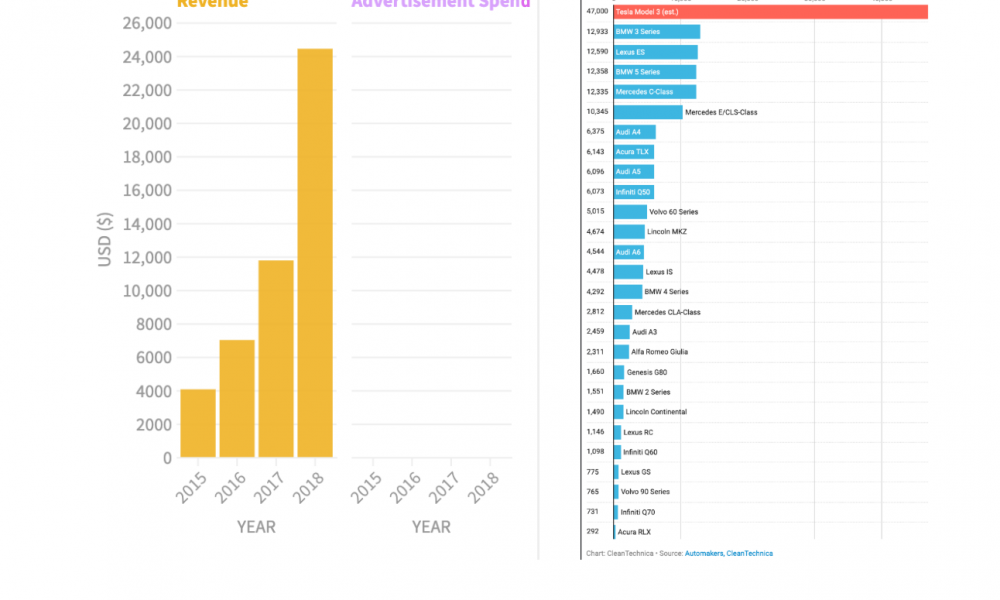Click the "BMW 2 Series" label
The image size is (1000, 600).
[648, 392]
